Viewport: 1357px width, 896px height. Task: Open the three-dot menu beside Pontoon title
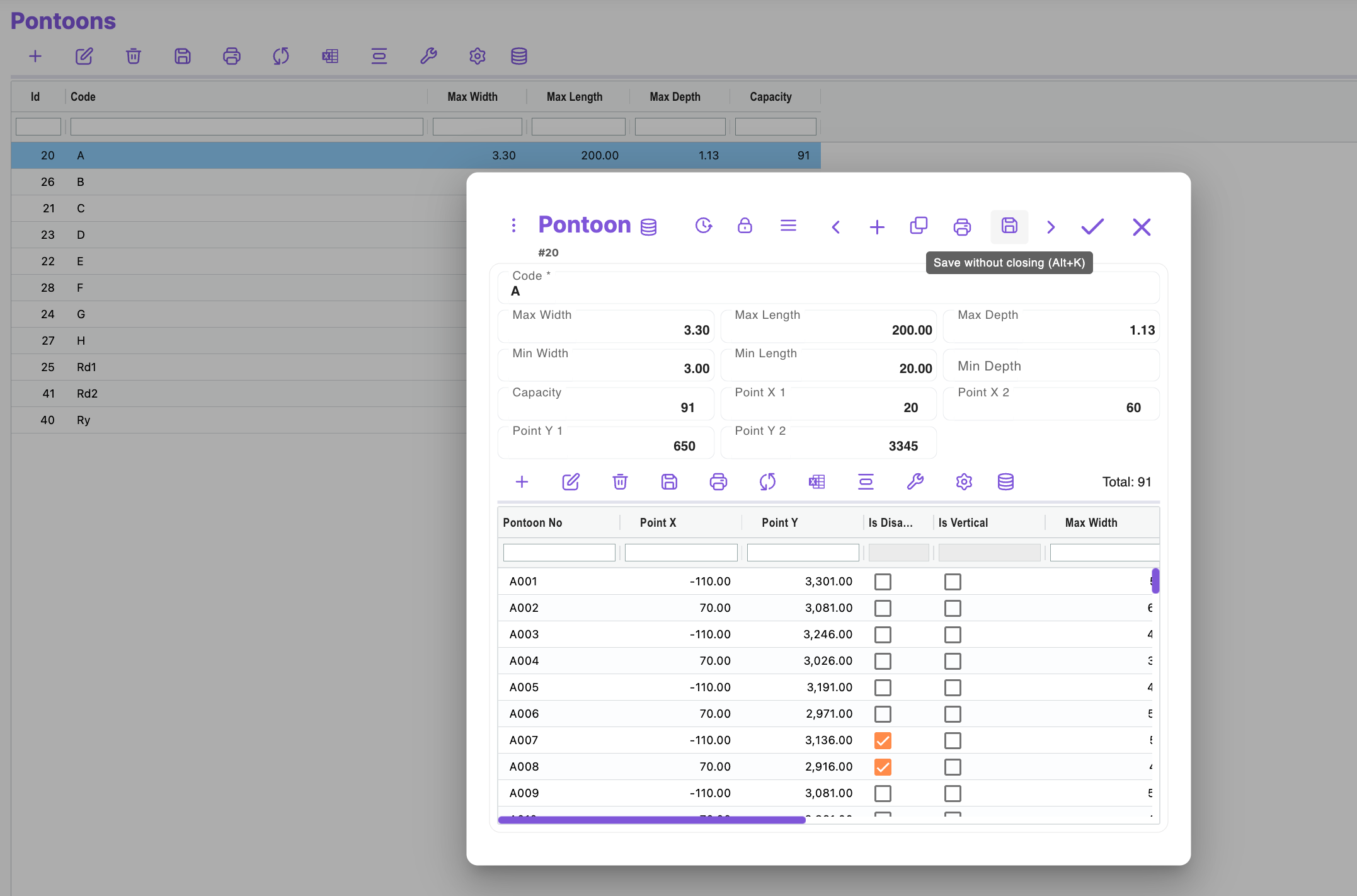pyautogui.click(x=513, y=226)
